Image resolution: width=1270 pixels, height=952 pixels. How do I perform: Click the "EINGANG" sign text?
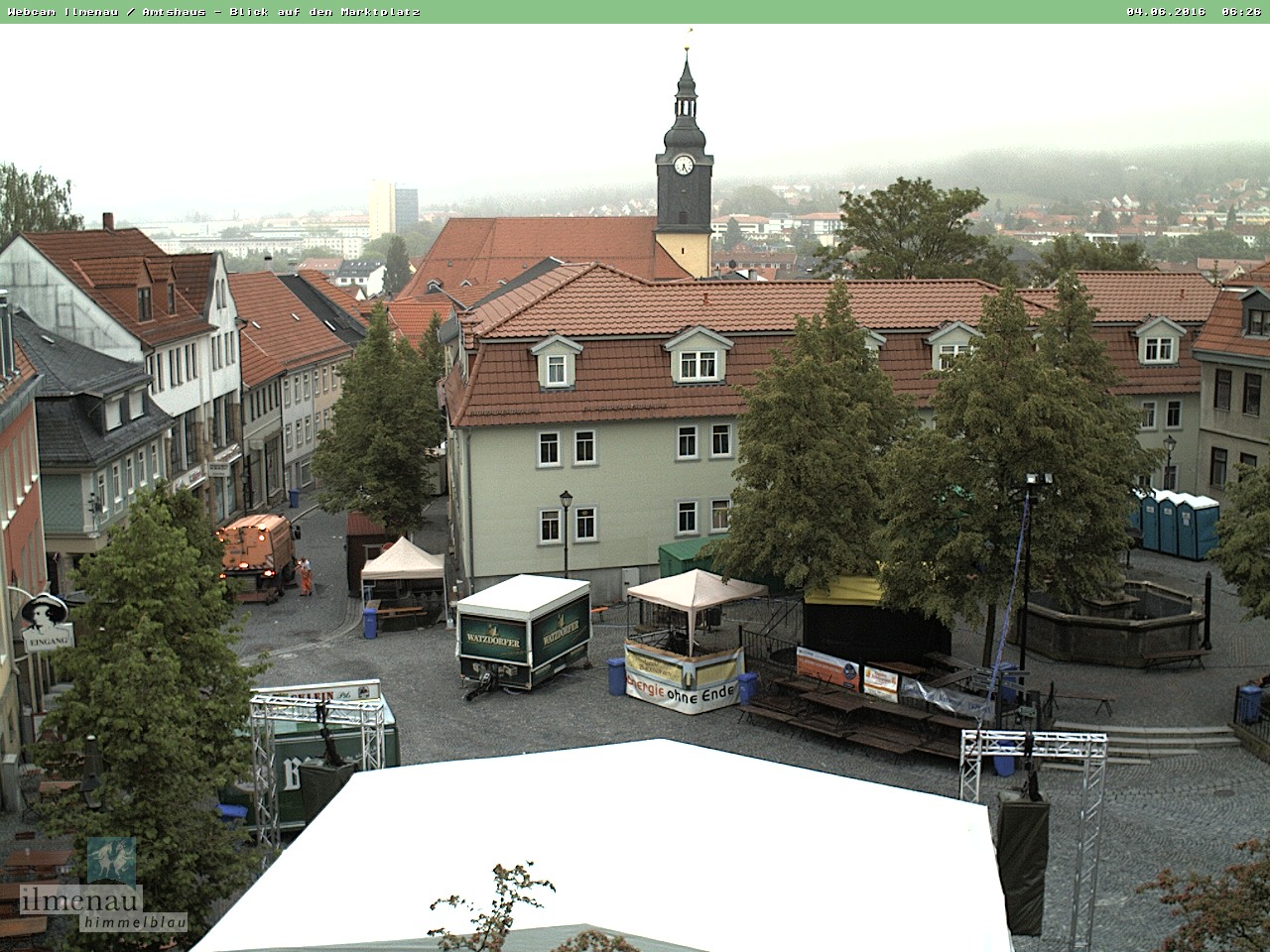pyautogui.click(x=47, y=641)
